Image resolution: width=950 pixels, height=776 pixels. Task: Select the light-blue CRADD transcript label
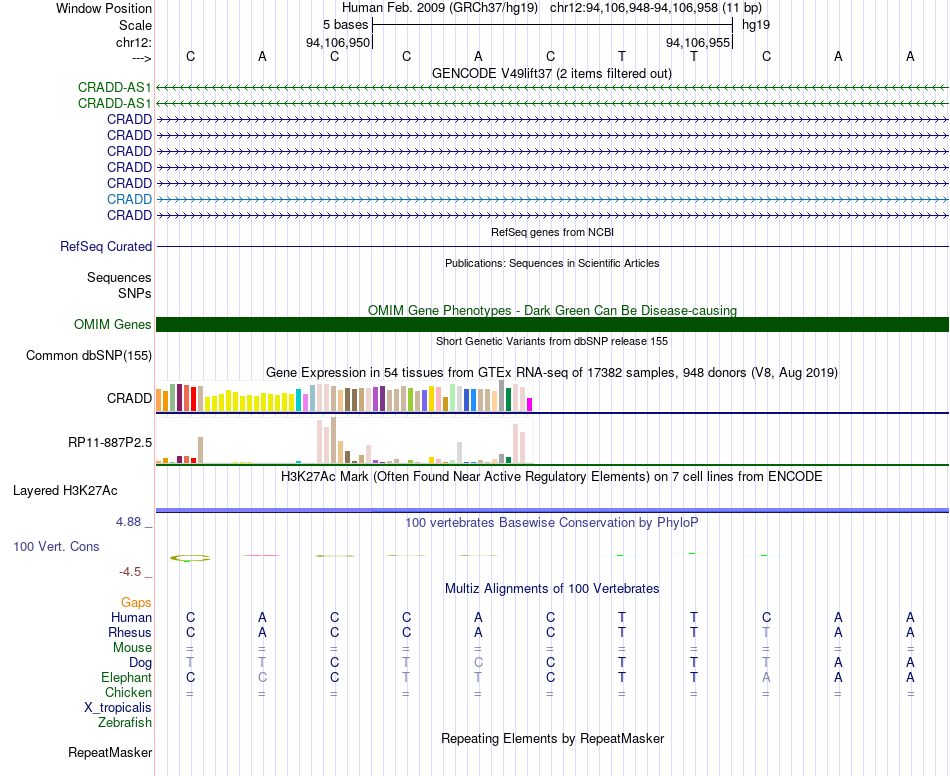point(129,199)
